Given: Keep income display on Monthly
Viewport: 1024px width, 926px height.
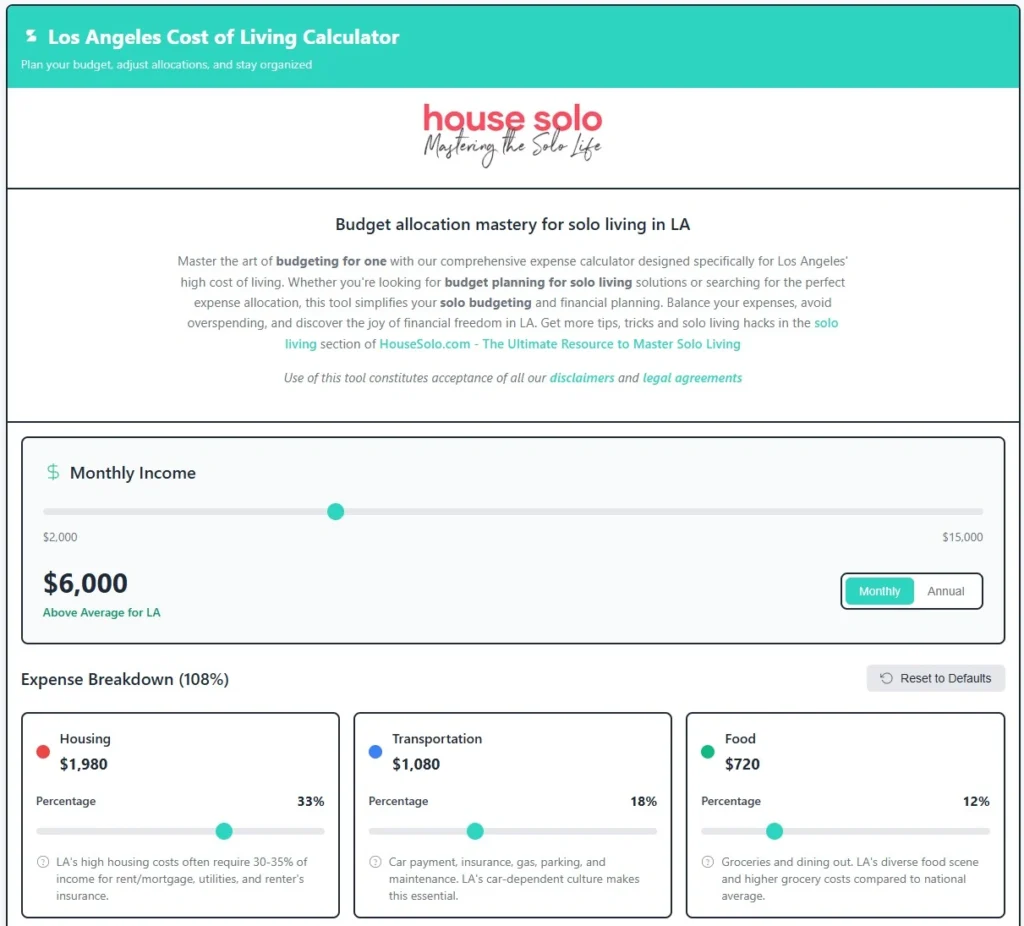Looking at the screenshot, I should (x=878, y=591).
